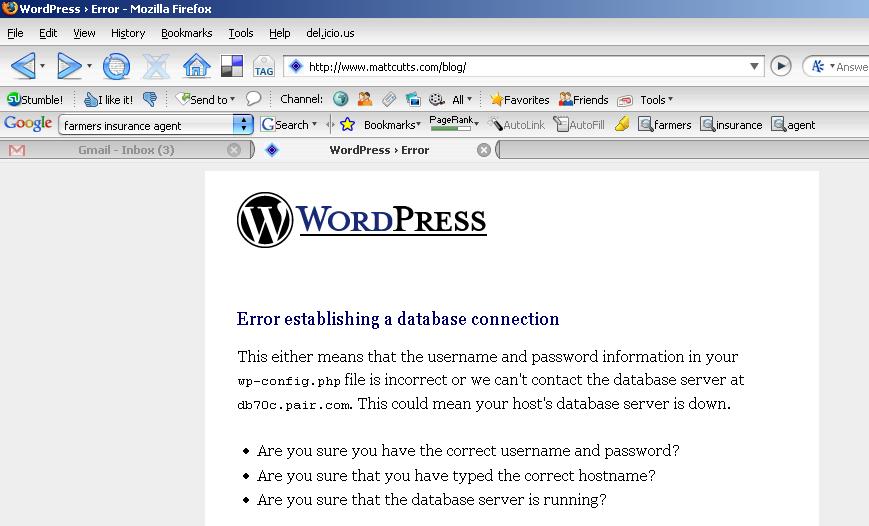Close the WordPress Error tab
The width and height of the screenshot is (869, 526).
[x=484, y=150]
